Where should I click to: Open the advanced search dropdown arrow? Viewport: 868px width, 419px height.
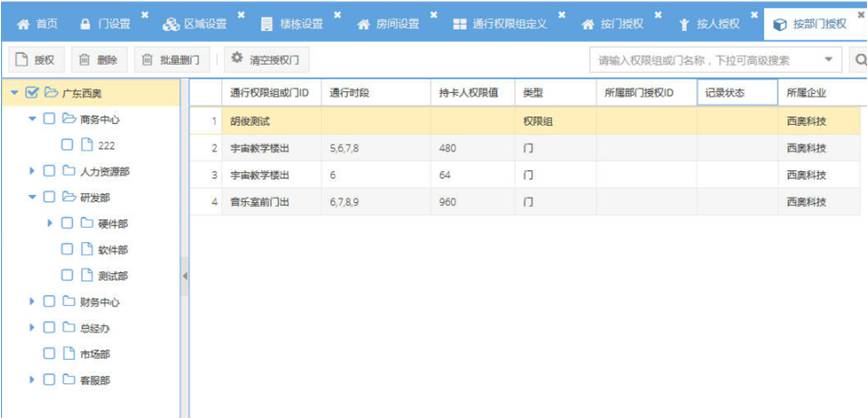pyautogui.click(x=829, y=60)
